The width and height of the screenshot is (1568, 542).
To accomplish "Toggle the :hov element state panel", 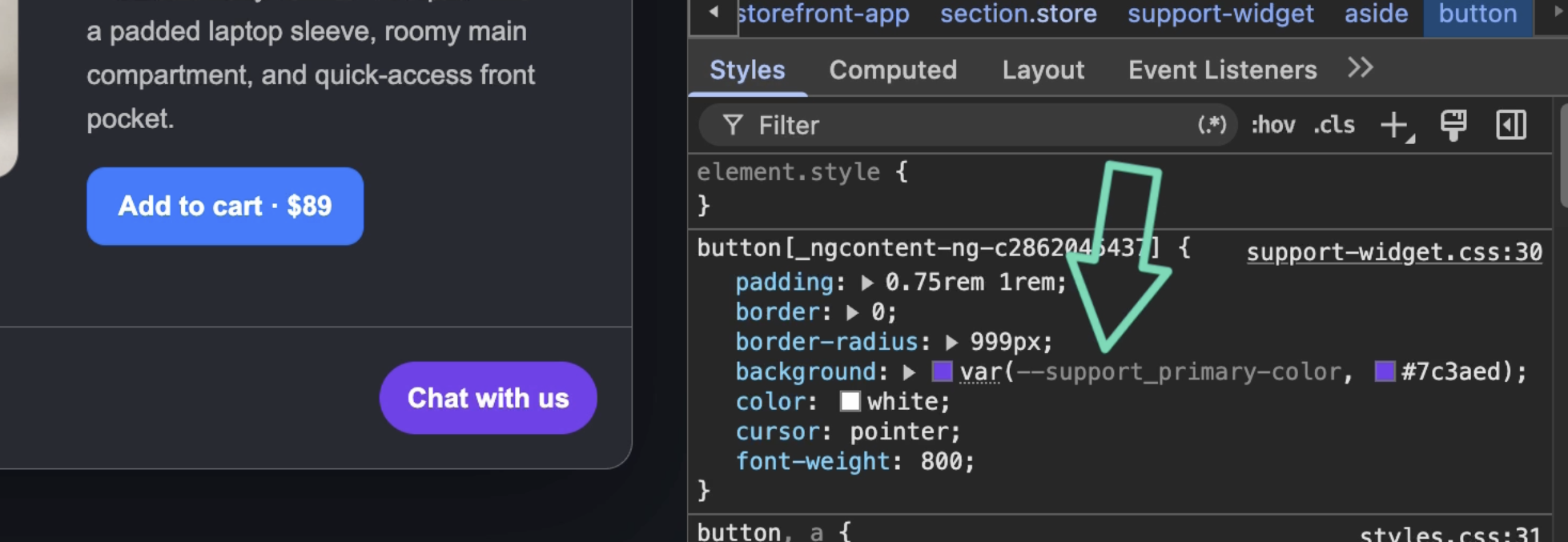I will [x=1272, y=125].
